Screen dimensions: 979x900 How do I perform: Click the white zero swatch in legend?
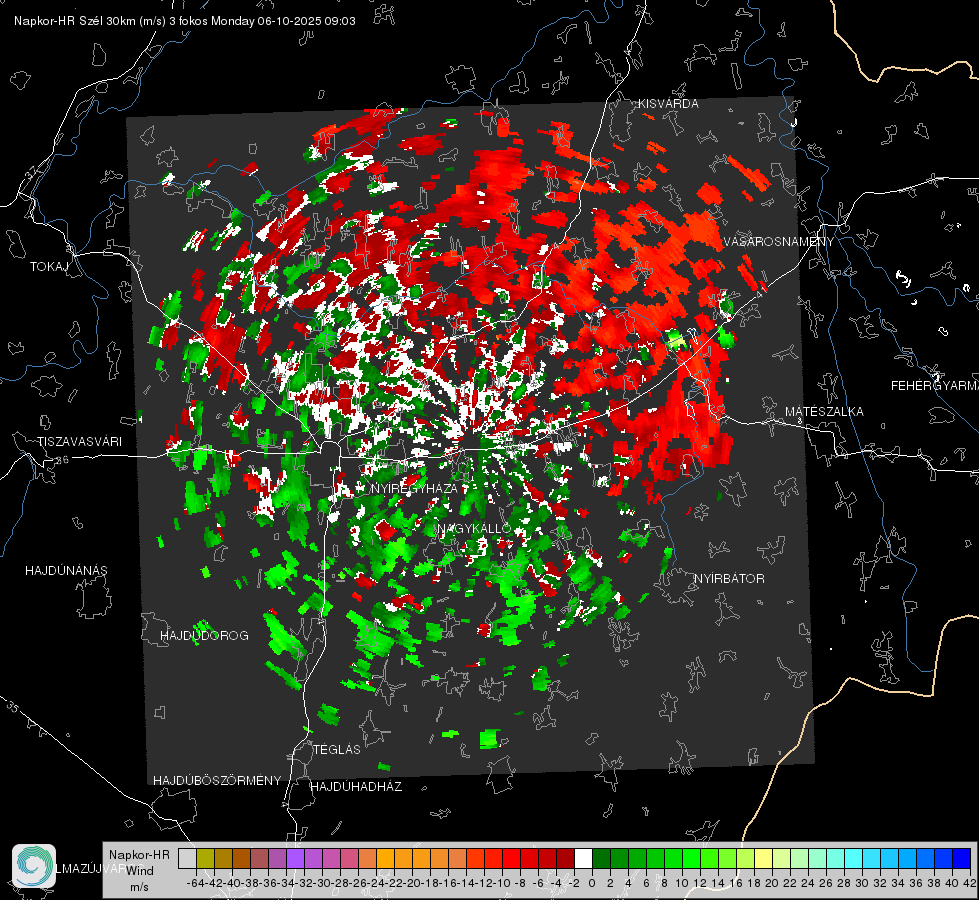(x=583, y=858)
